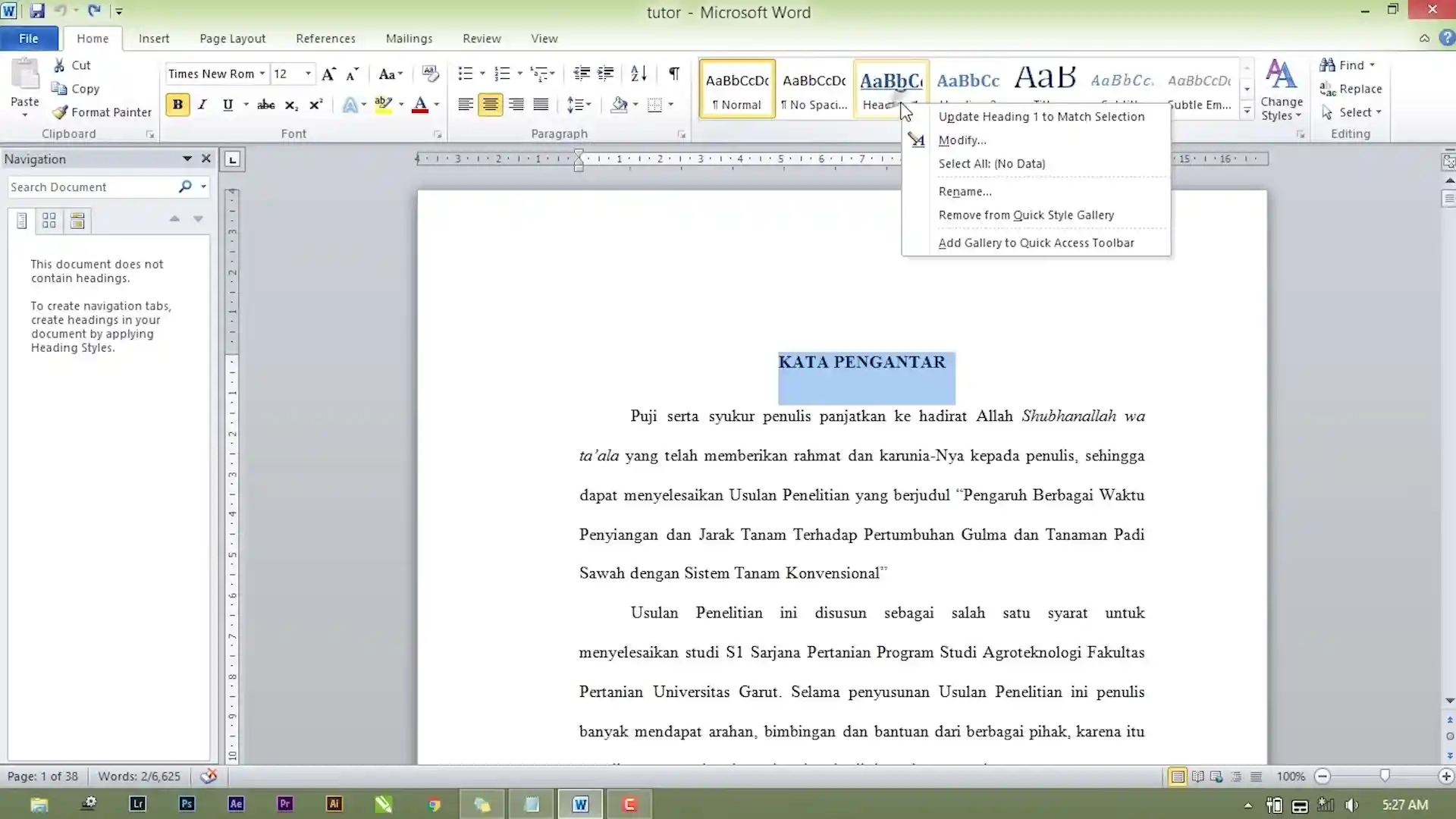Click 'Update Heading 1 to Match Selection'
This screenshot has height=819, width=1456.
1041,116
